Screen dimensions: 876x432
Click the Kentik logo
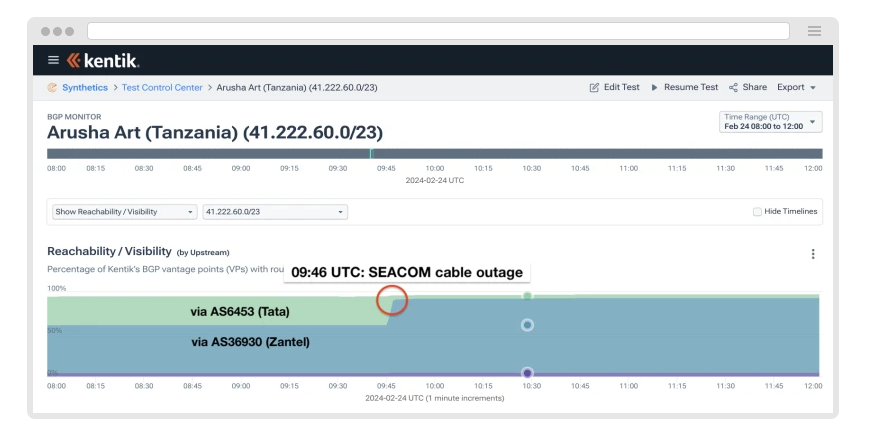coord(103,60)
